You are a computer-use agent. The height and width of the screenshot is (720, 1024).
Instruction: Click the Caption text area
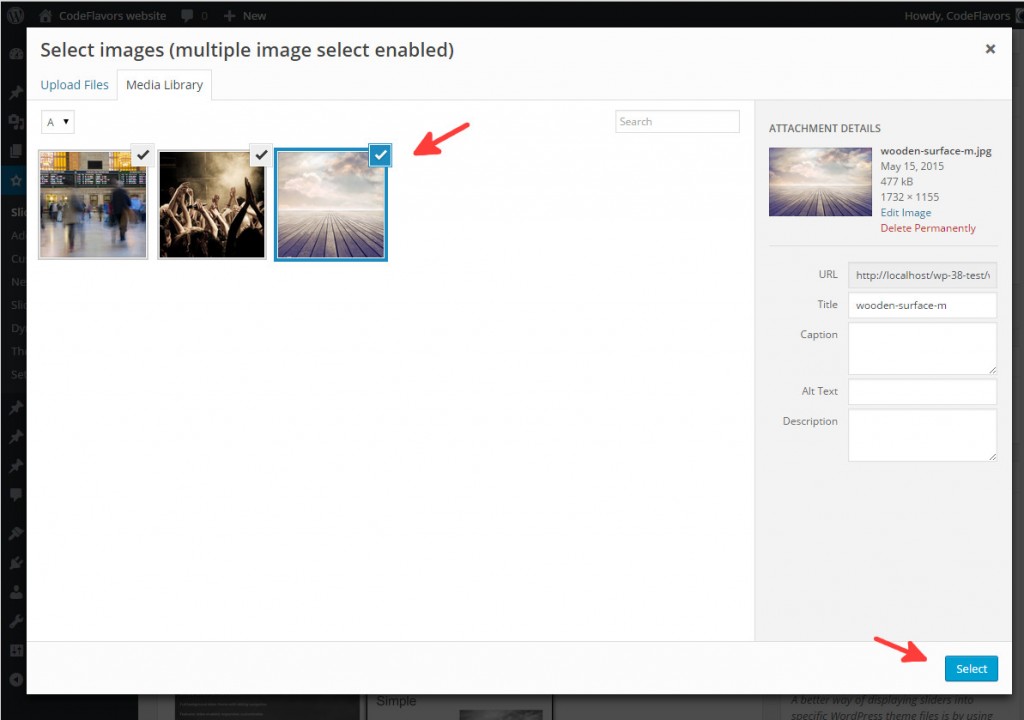(x=921, y=348)
